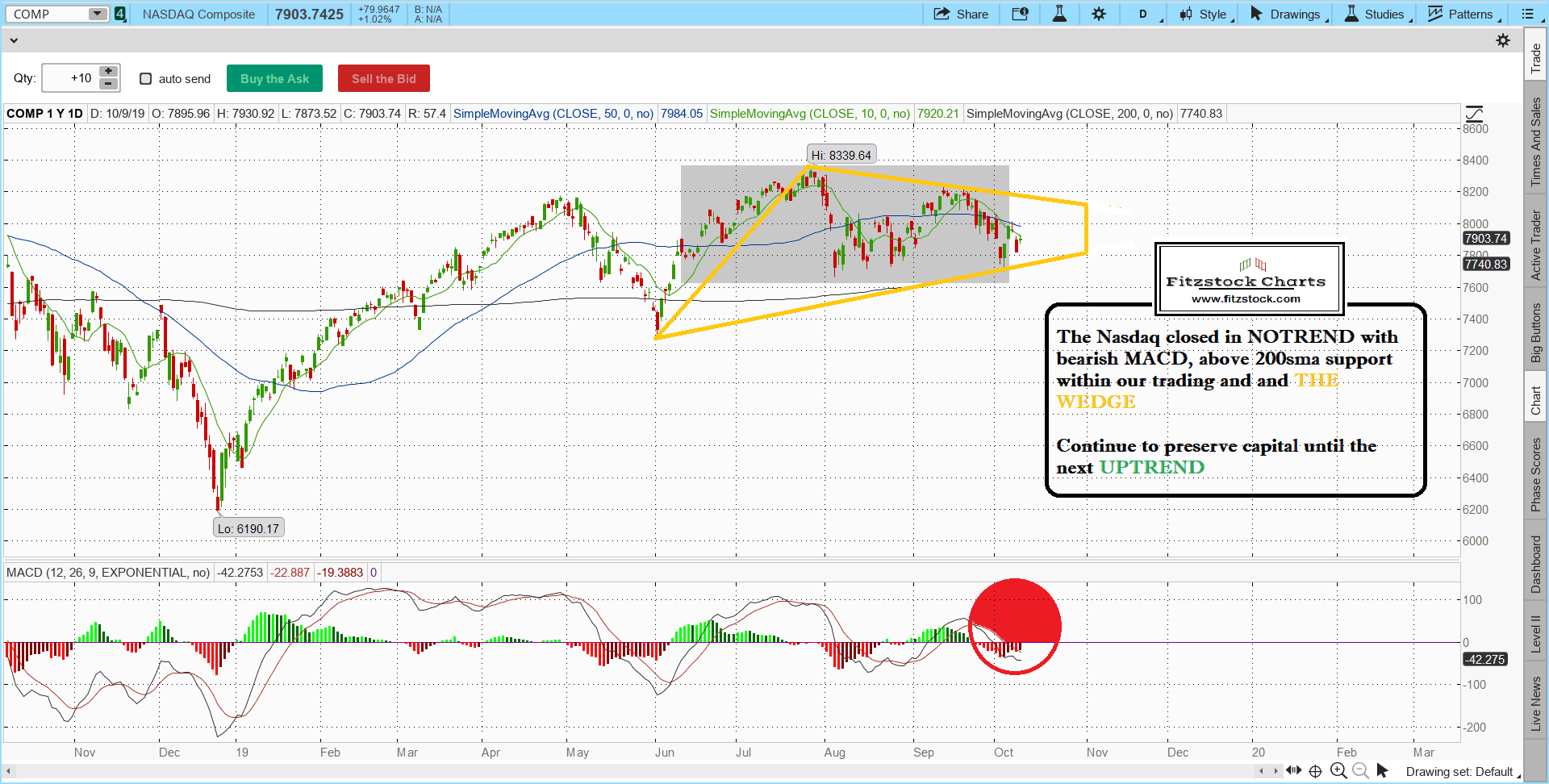Open the symbol info card icon
This screenshot has width=1549, height=784.
pos(1020,14)
